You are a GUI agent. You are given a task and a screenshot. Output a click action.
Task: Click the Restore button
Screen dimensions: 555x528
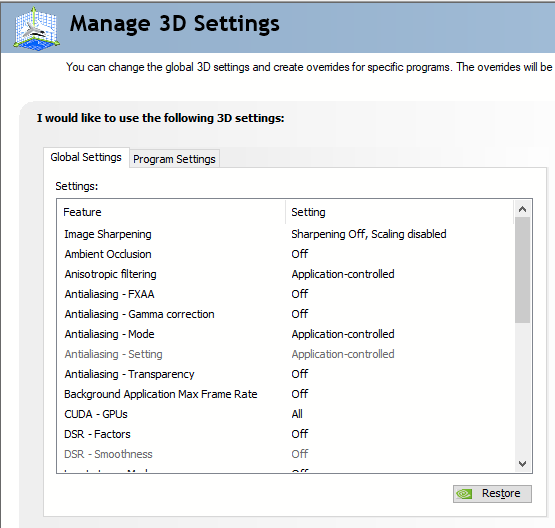click(492, 493)
